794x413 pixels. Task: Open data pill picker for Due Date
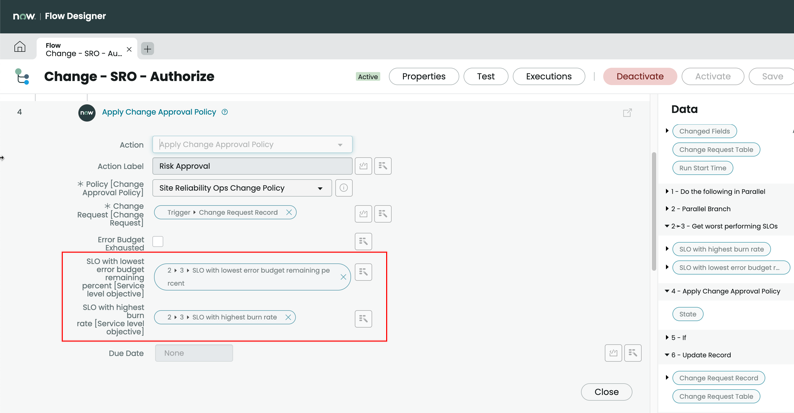pos(633,353)
